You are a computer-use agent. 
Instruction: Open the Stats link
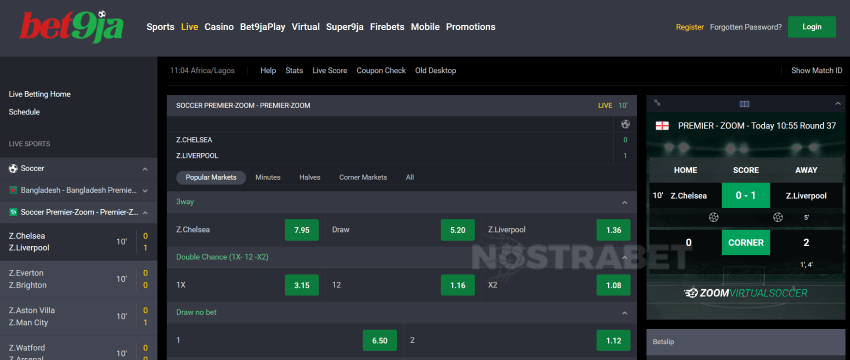click(294, 70)
